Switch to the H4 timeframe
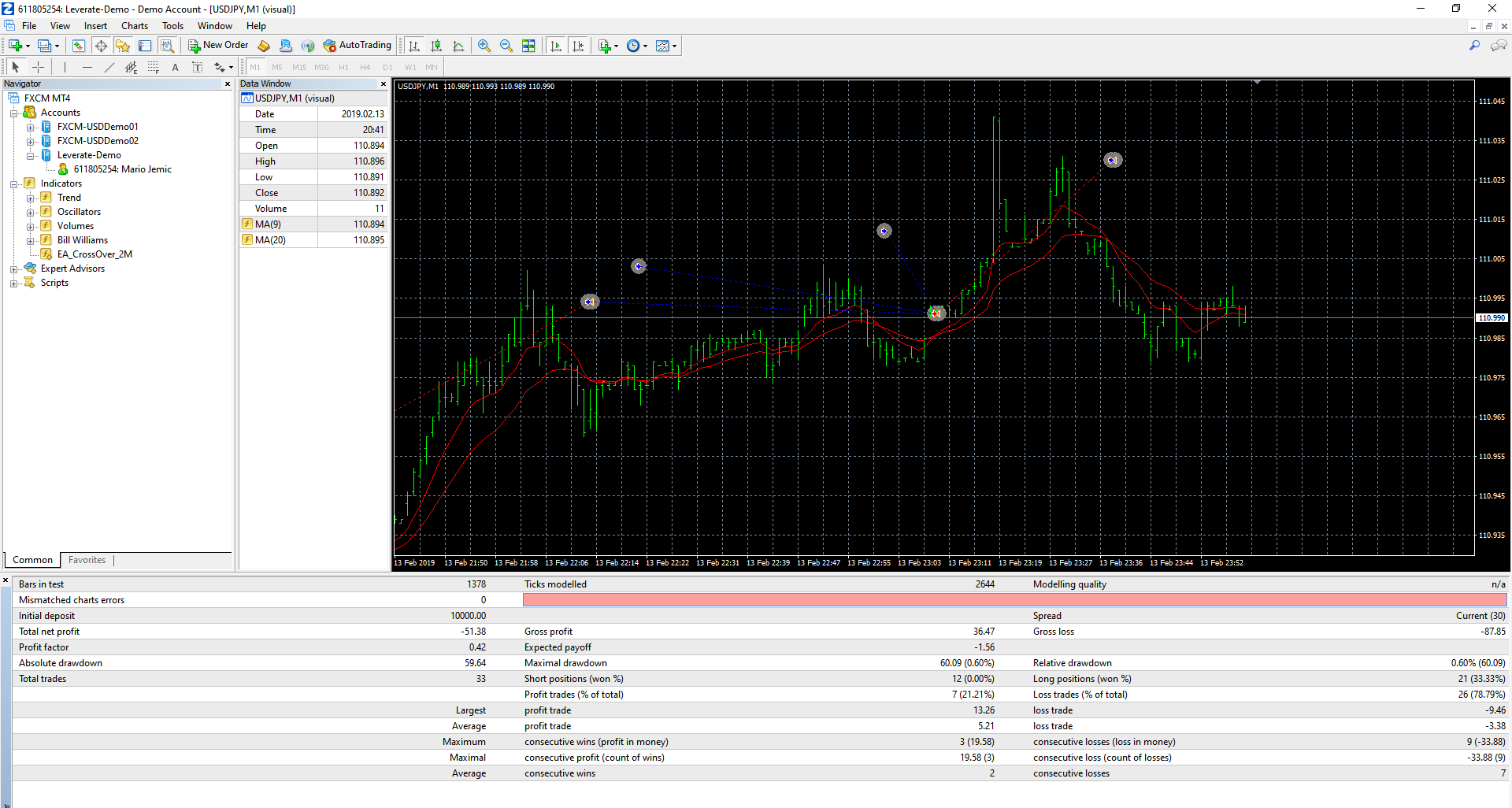Screen dimensions: 1512x808 coord(365,67)
